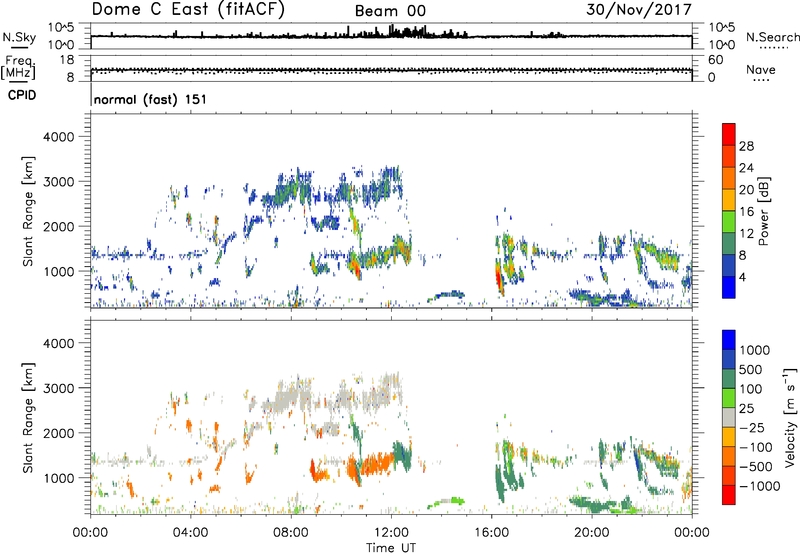Click the '08:00' time tick label
The image size is (800, 554).
click(x=291, y=533)
